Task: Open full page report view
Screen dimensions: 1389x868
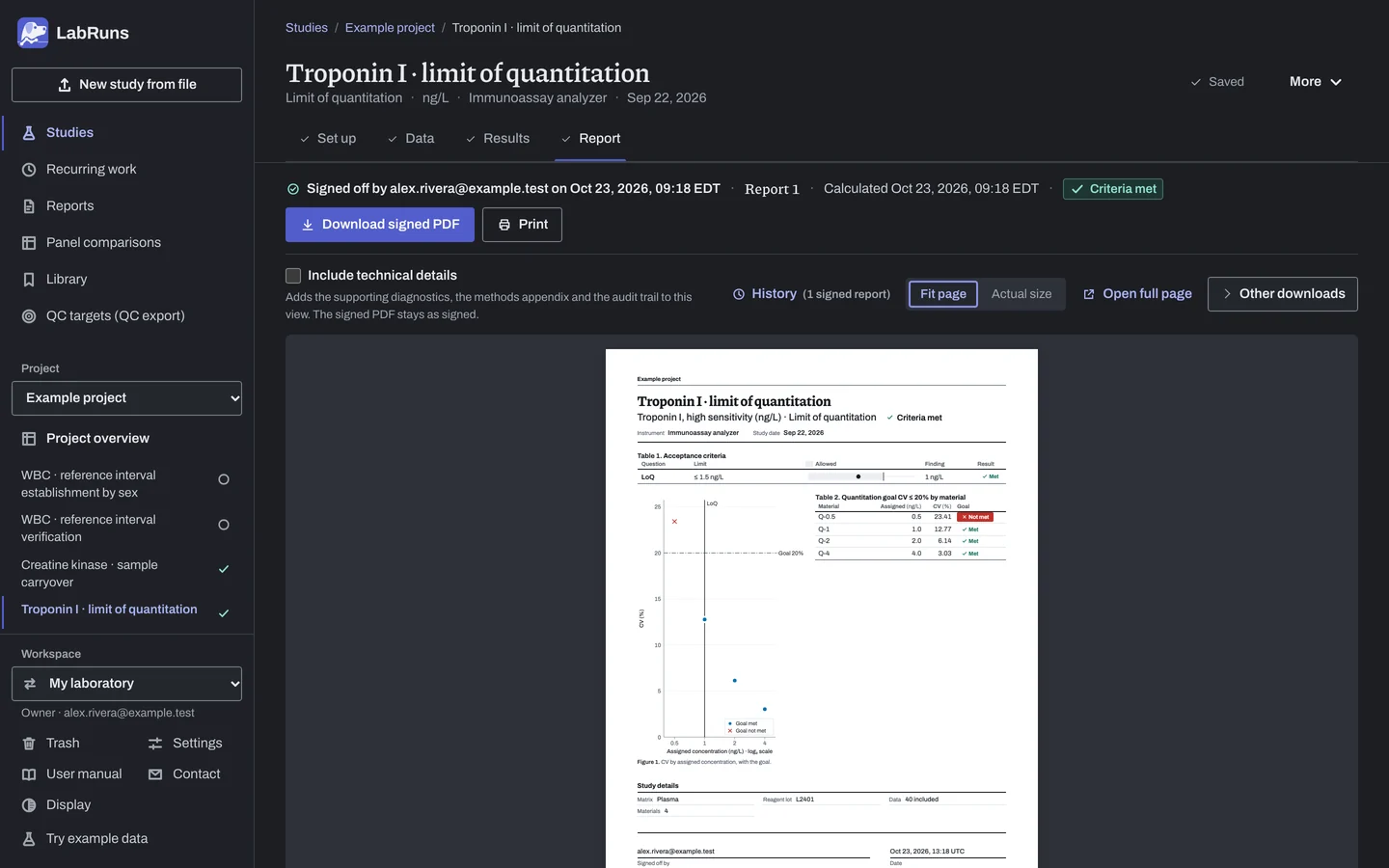Action: (1137, 294)
